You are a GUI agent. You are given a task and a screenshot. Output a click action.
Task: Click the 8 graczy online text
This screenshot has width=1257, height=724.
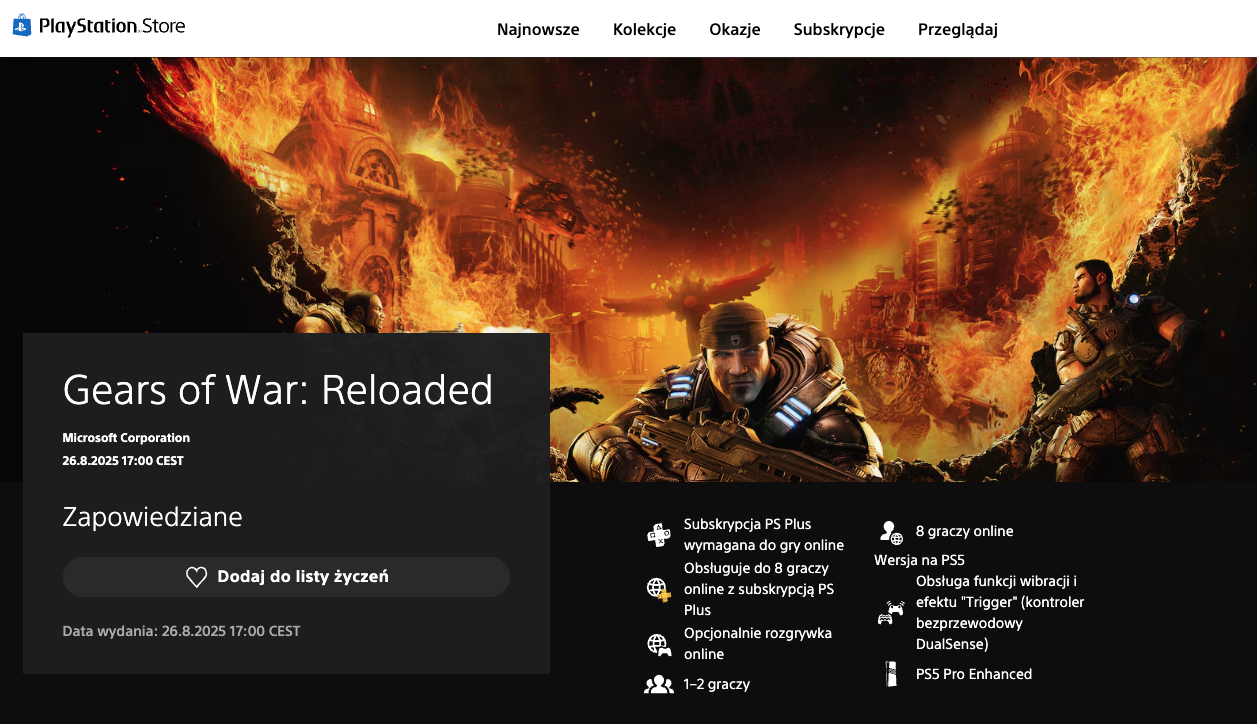tap(965, 531)
